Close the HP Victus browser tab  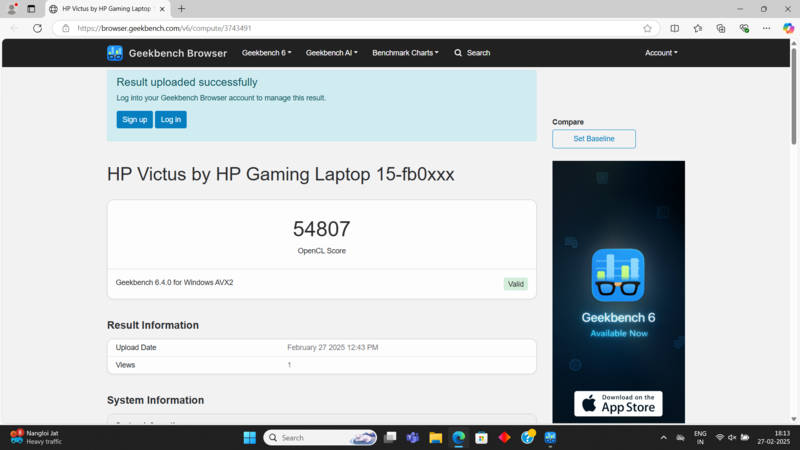pos(162,9)
